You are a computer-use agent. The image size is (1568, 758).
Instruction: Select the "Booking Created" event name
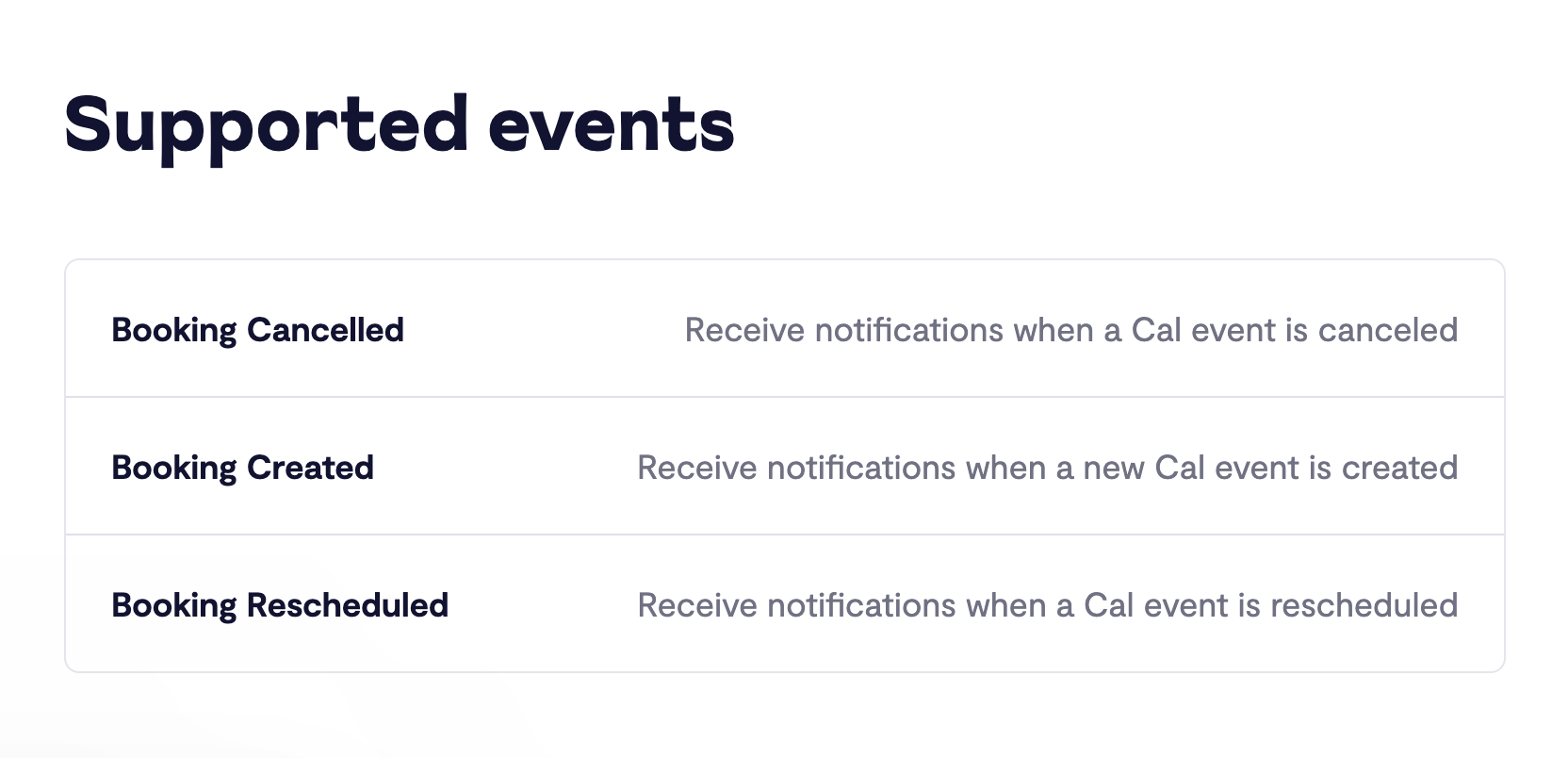point(242,468)
